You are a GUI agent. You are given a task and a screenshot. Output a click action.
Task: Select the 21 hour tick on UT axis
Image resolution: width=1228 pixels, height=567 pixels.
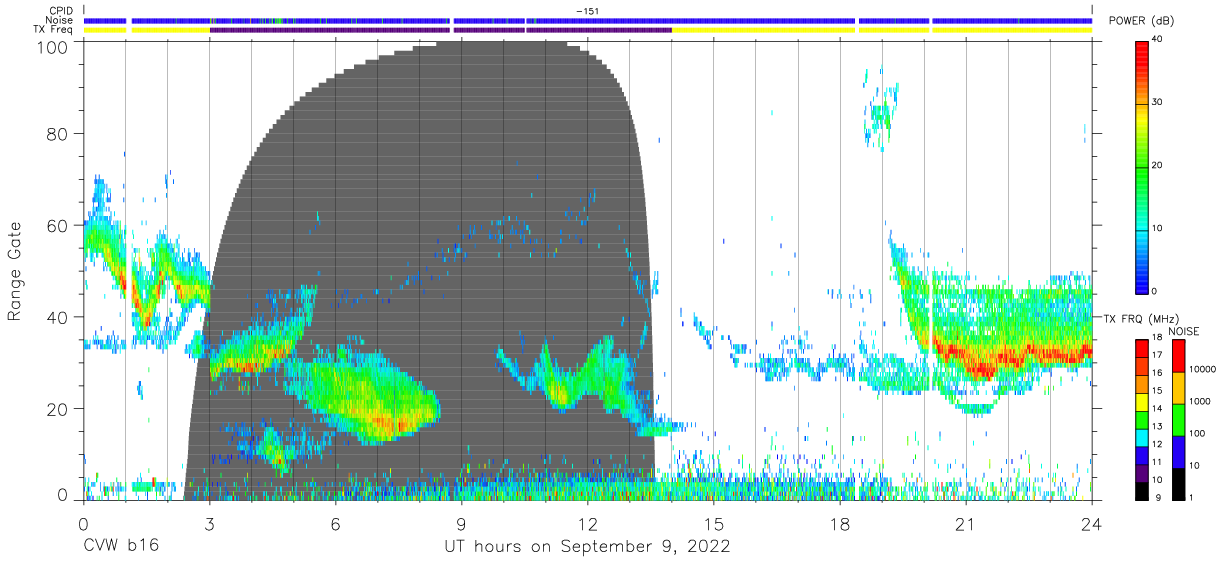966,524
